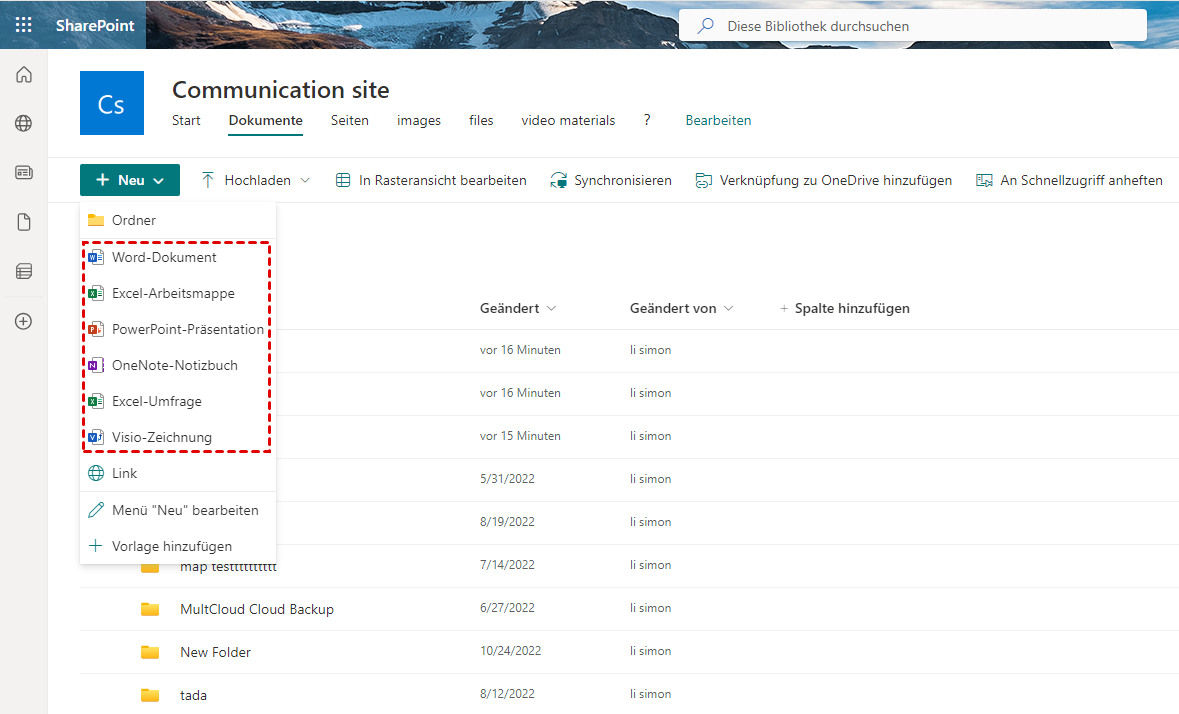Open the app launcher waffle icon
This screenshot has width=1179, height=714.
pos(23,25)
